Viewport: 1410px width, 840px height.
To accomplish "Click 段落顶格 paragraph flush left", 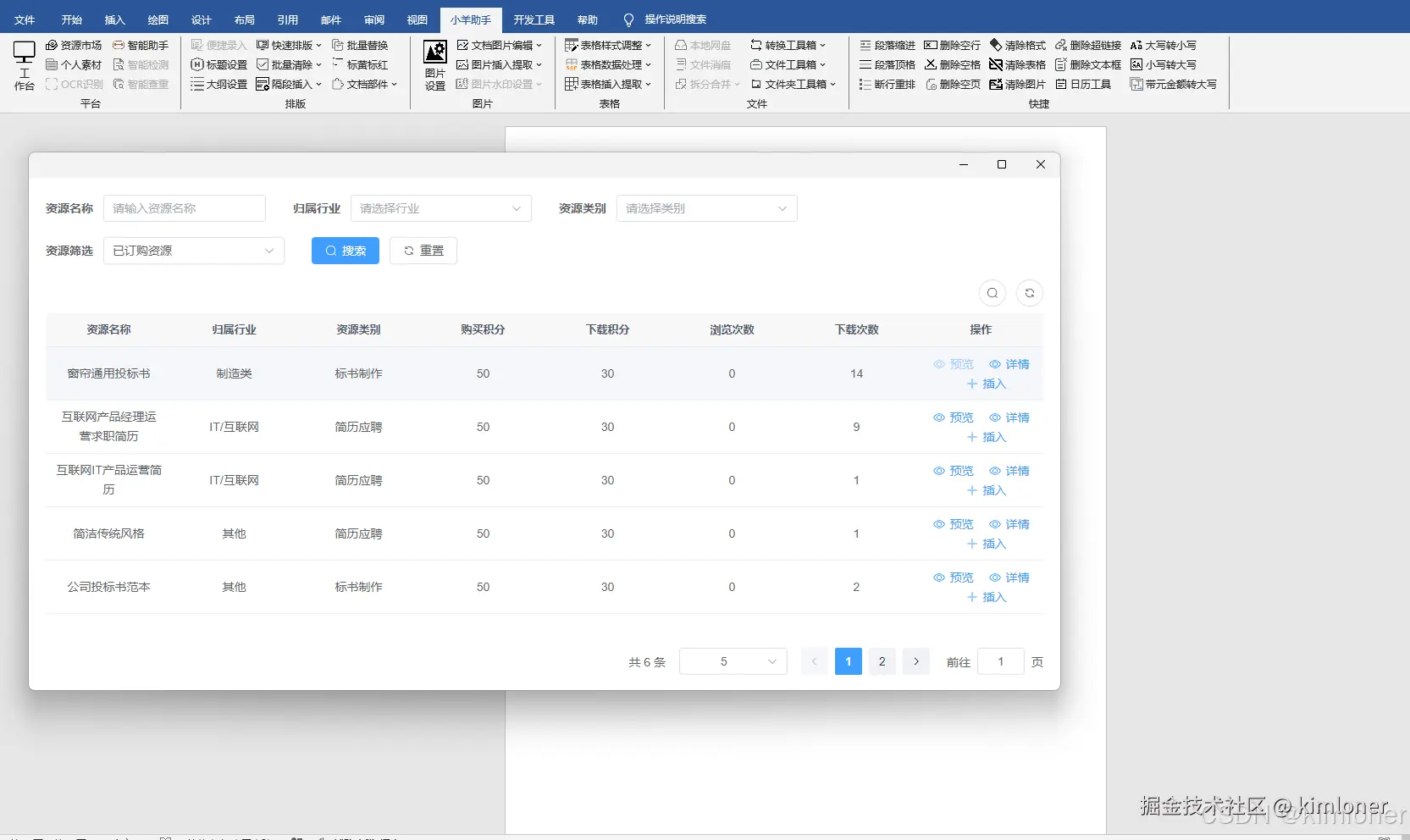I will 887,64.
